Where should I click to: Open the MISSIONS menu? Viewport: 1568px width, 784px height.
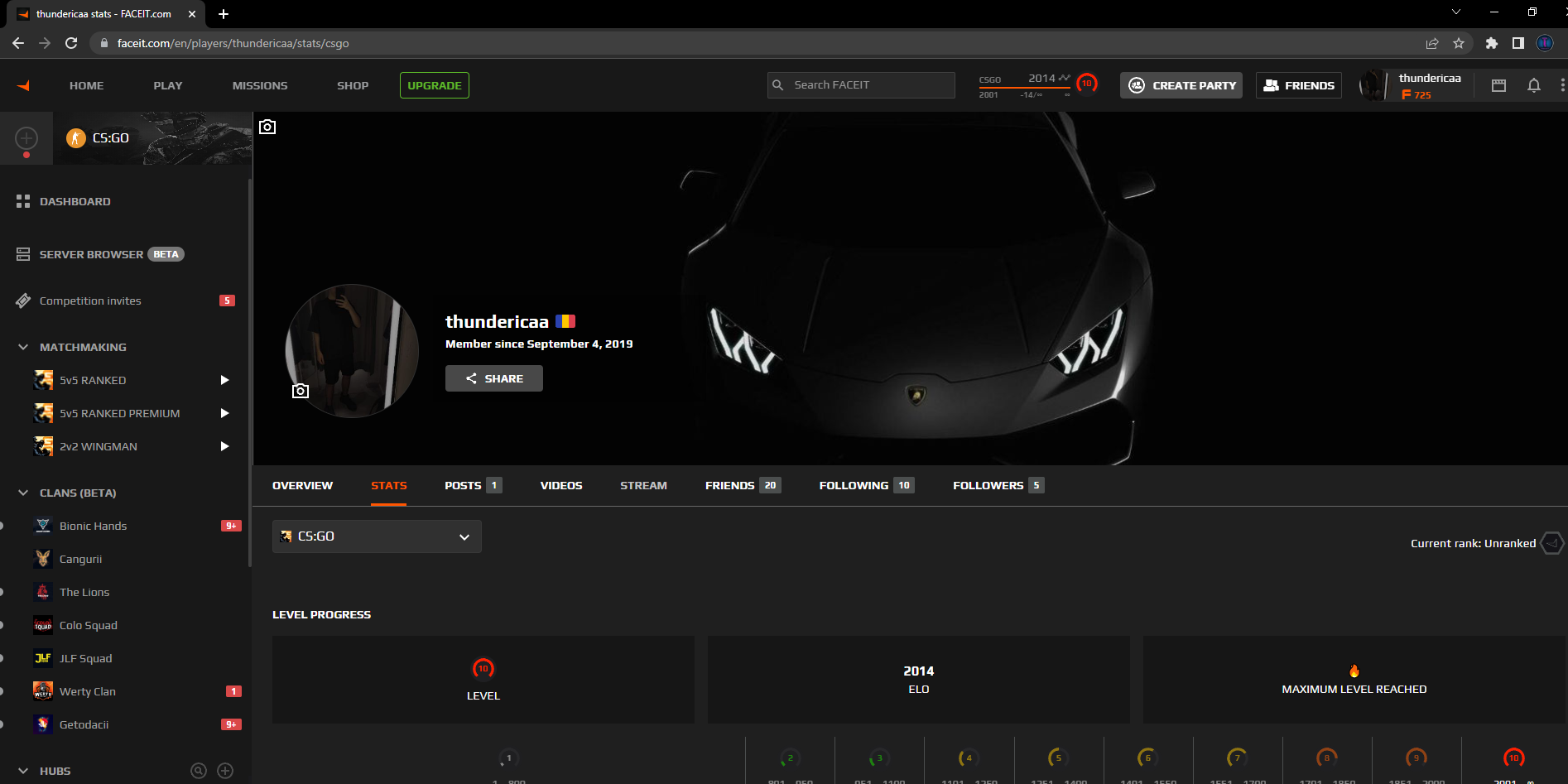pyautogui.click(x=260, y=85)
